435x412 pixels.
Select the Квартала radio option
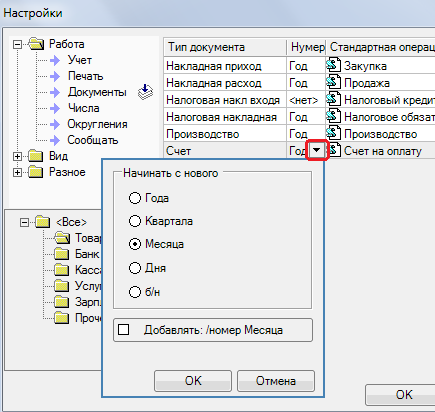135,221
